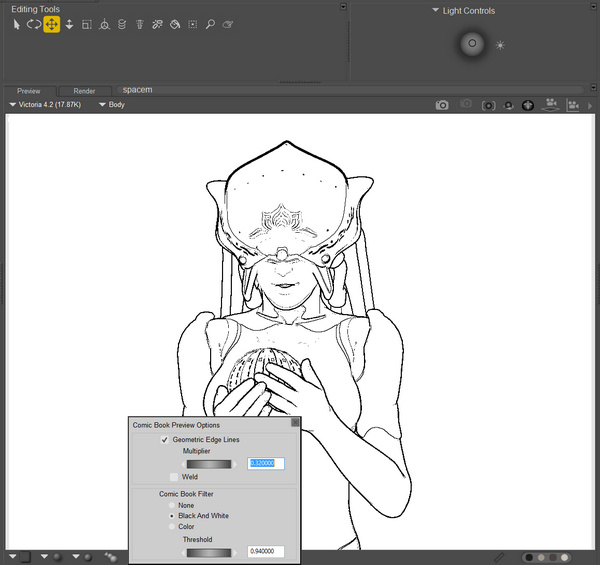Select the None comic book filter
Viewport: 600px width, 565px height.
(x=174, y=506)
